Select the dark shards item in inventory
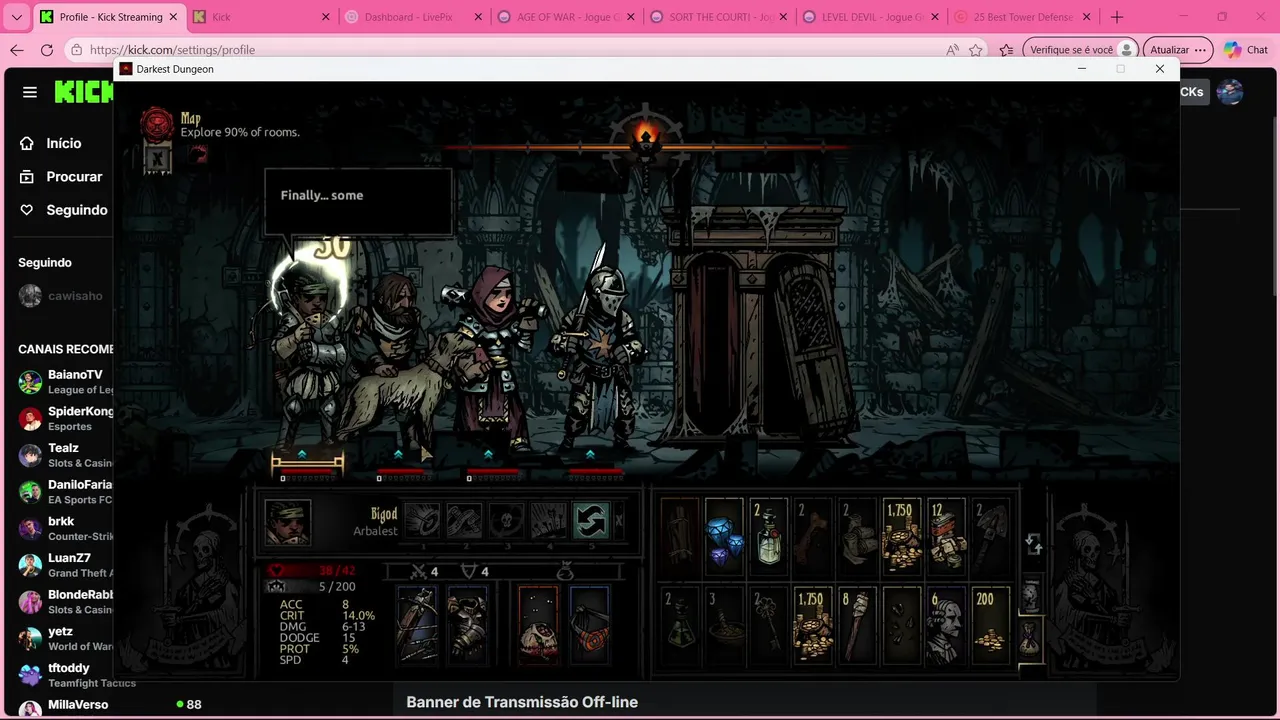This screenshot has height=720, width=1280. [901, 625]
